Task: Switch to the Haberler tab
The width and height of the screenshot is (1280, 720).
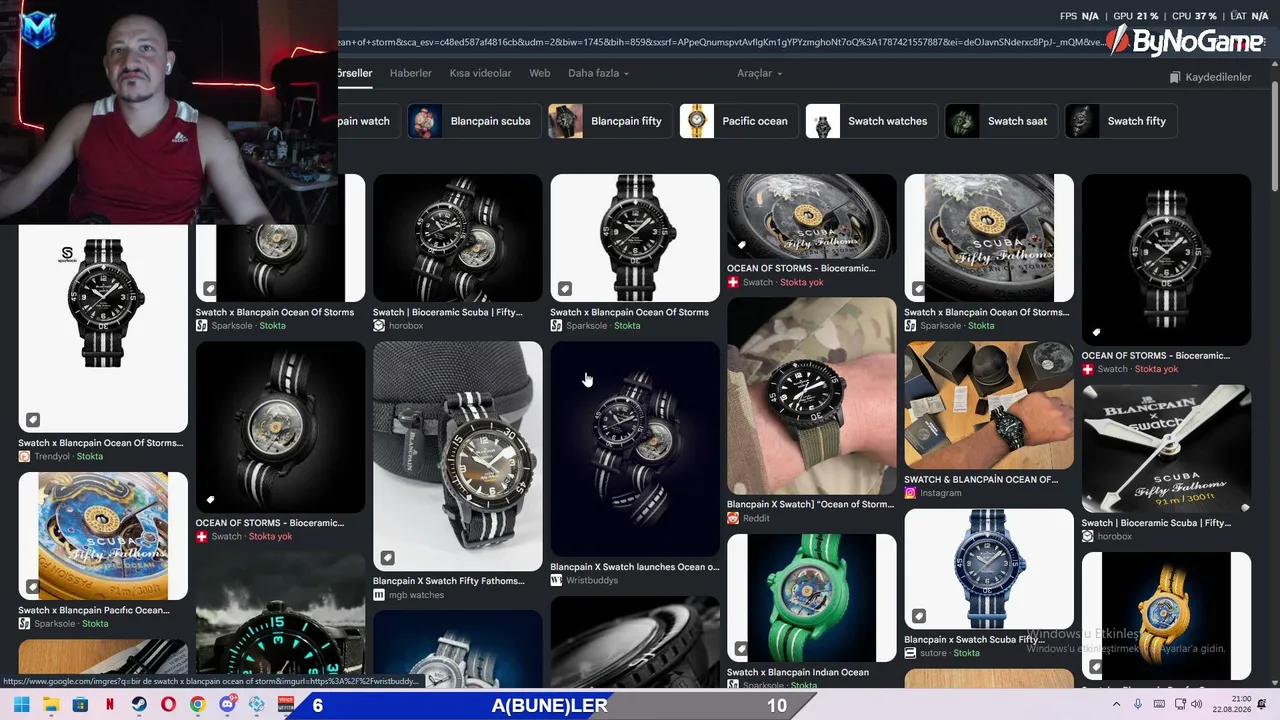Action: coord(411,73)
